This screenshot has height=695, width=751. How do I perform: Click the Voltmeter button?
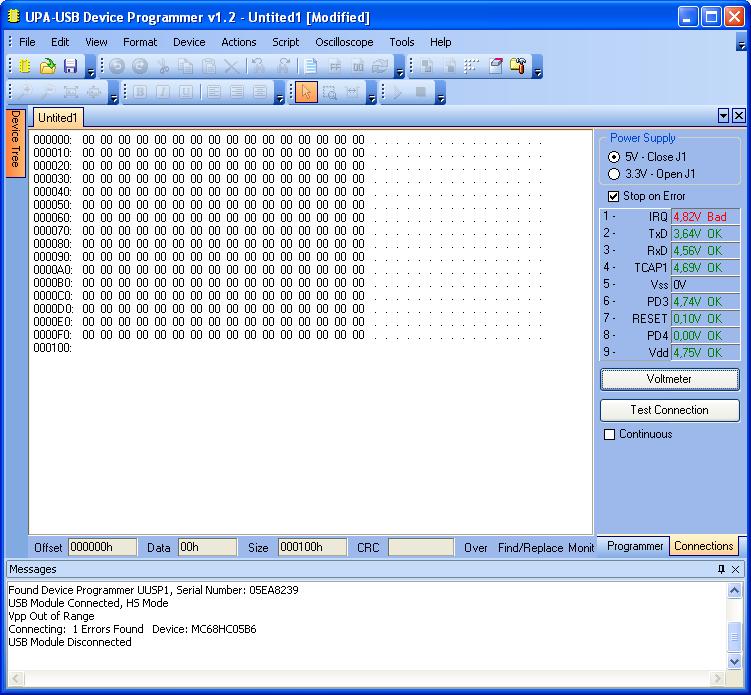(x=670, y=379)
